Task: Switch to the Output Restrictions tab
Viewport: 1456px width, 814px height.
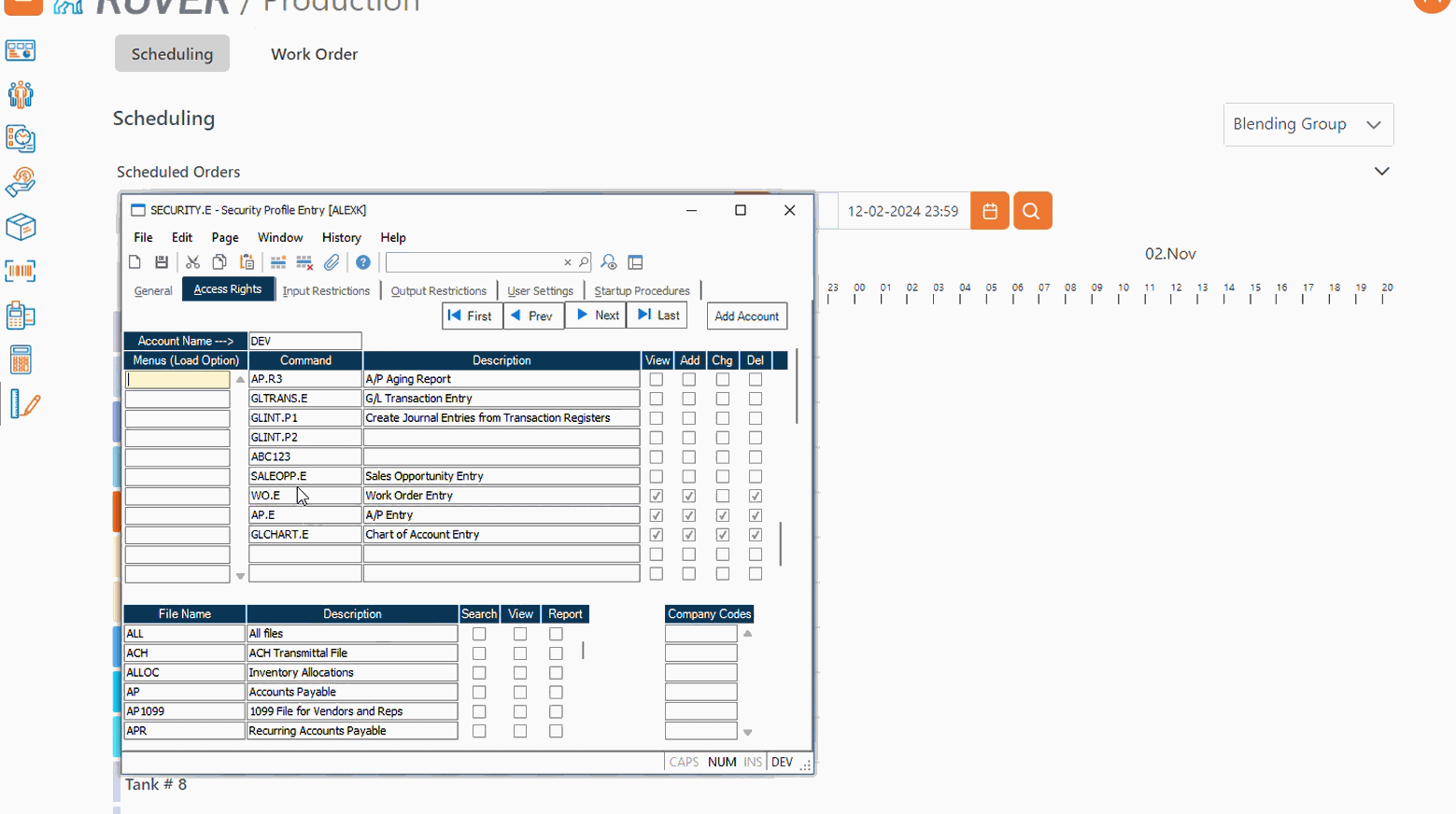Action: [x=439, y=290]
